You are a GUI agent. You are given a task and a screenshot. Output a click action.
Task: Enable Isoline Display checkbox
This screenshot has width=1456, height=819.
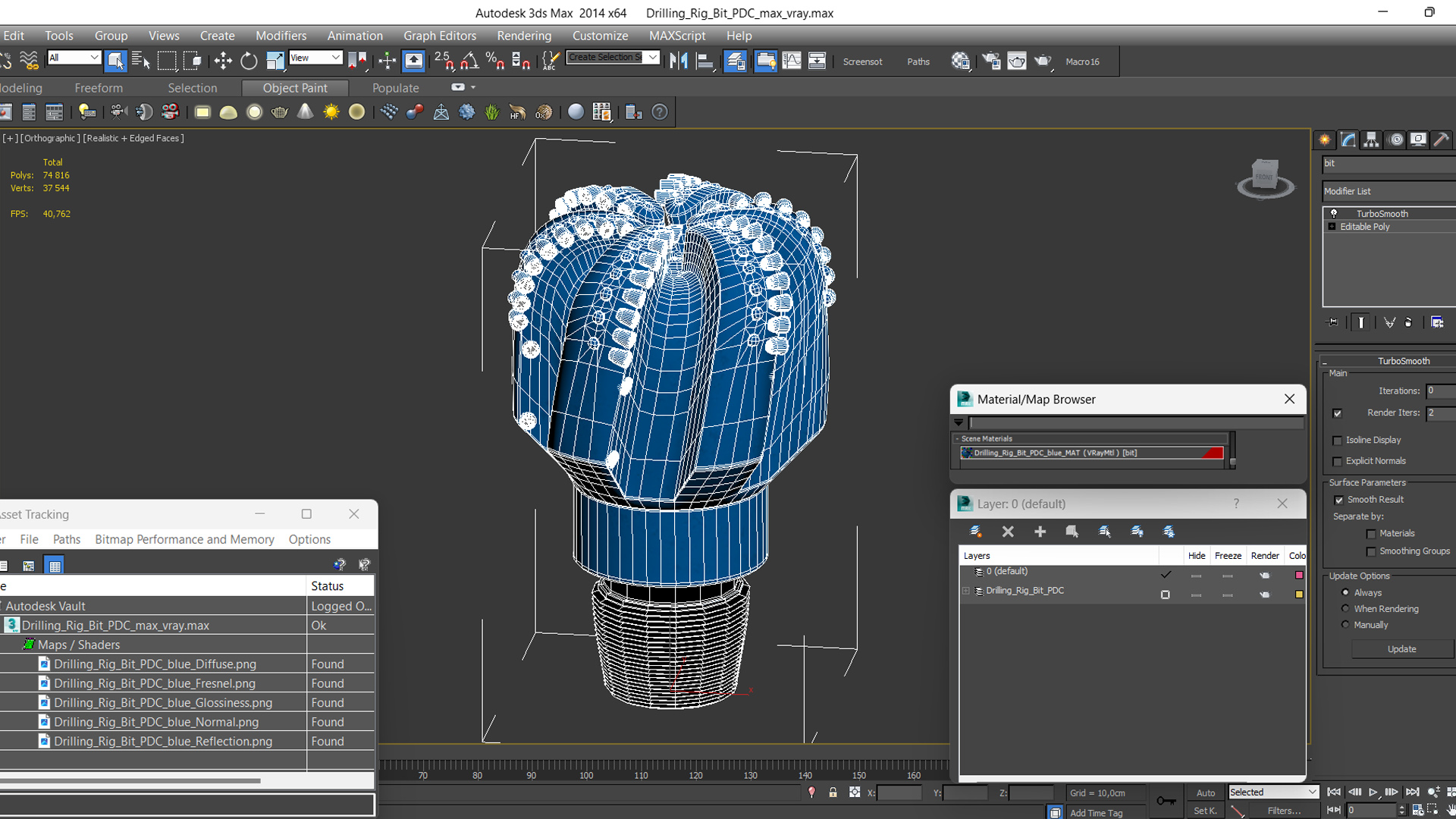click(x=1337, y=441)
